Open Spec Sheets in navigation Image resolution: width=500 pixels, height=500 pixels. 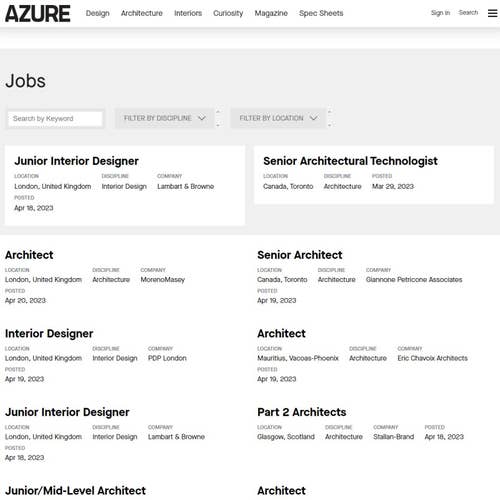[321, 13]
